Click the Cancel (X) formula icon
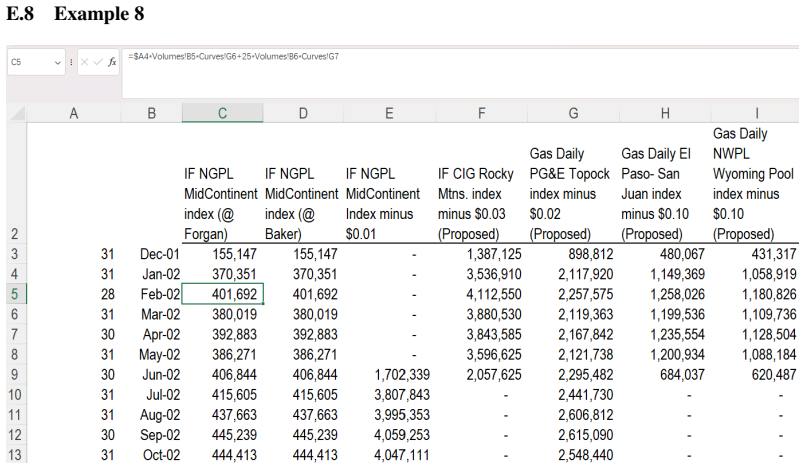 tap(84, 62)
